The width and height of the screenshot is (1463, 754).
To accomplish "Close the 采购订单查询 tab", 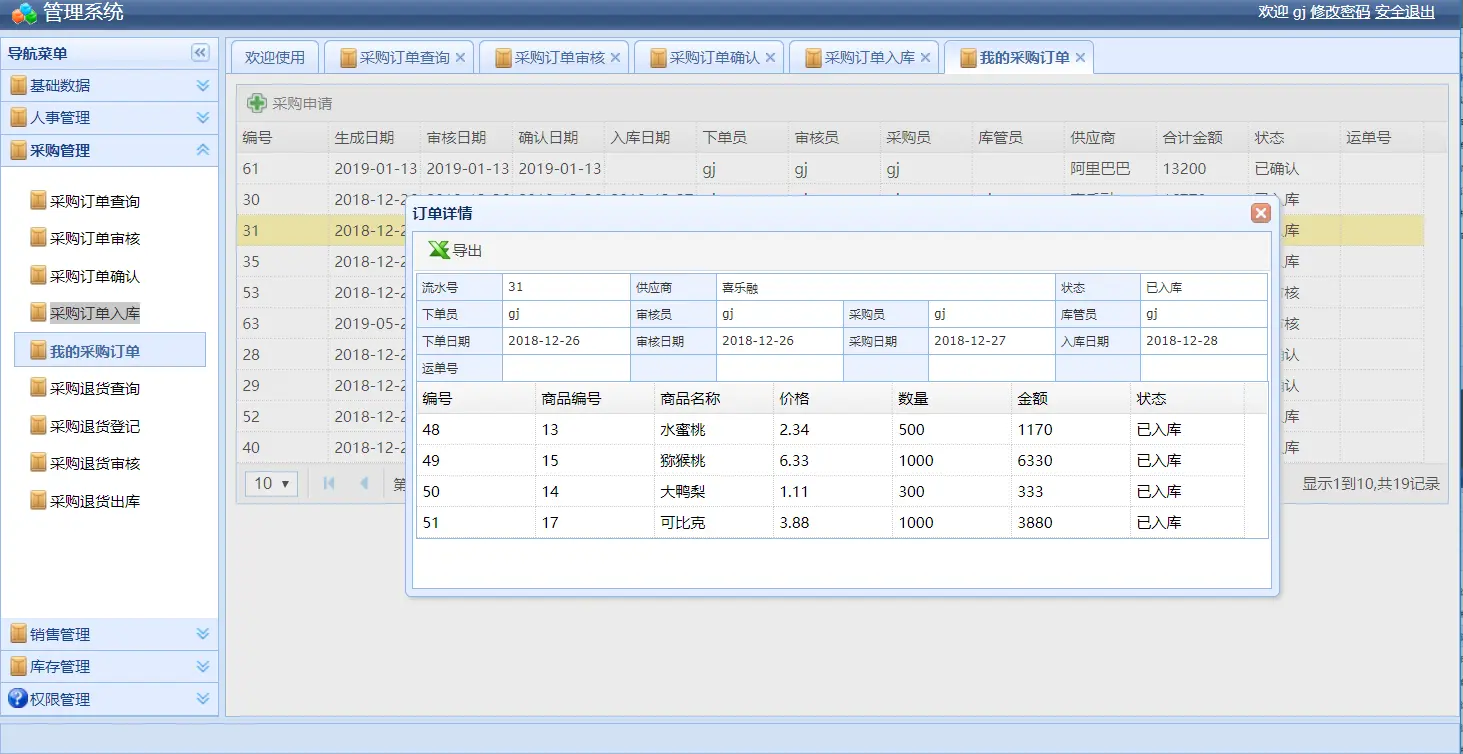I will [460, 58].
